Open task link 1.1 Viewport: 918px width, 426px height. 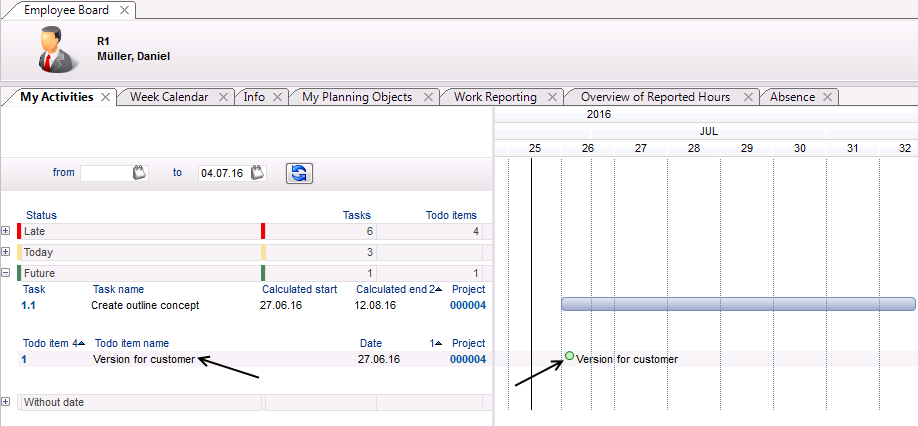(x=28, y=305)
